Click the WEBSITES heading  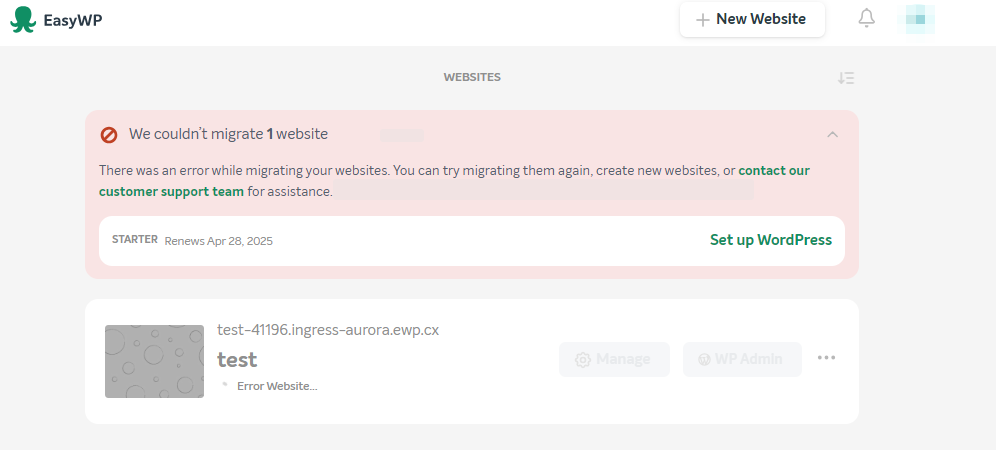(x=472, y=77)
